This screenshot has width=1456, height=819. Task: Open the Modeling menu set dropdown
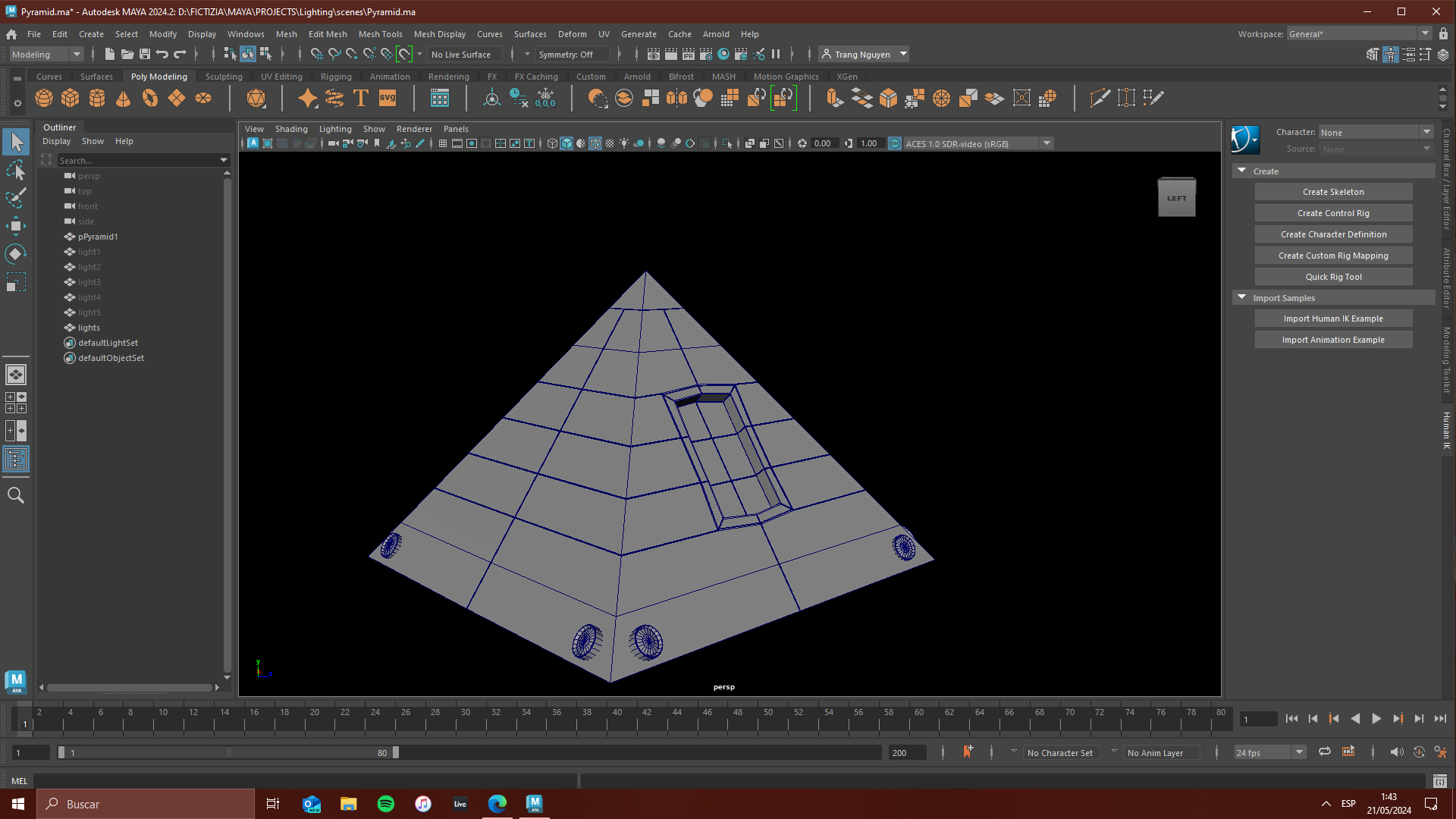click(46, 54)
